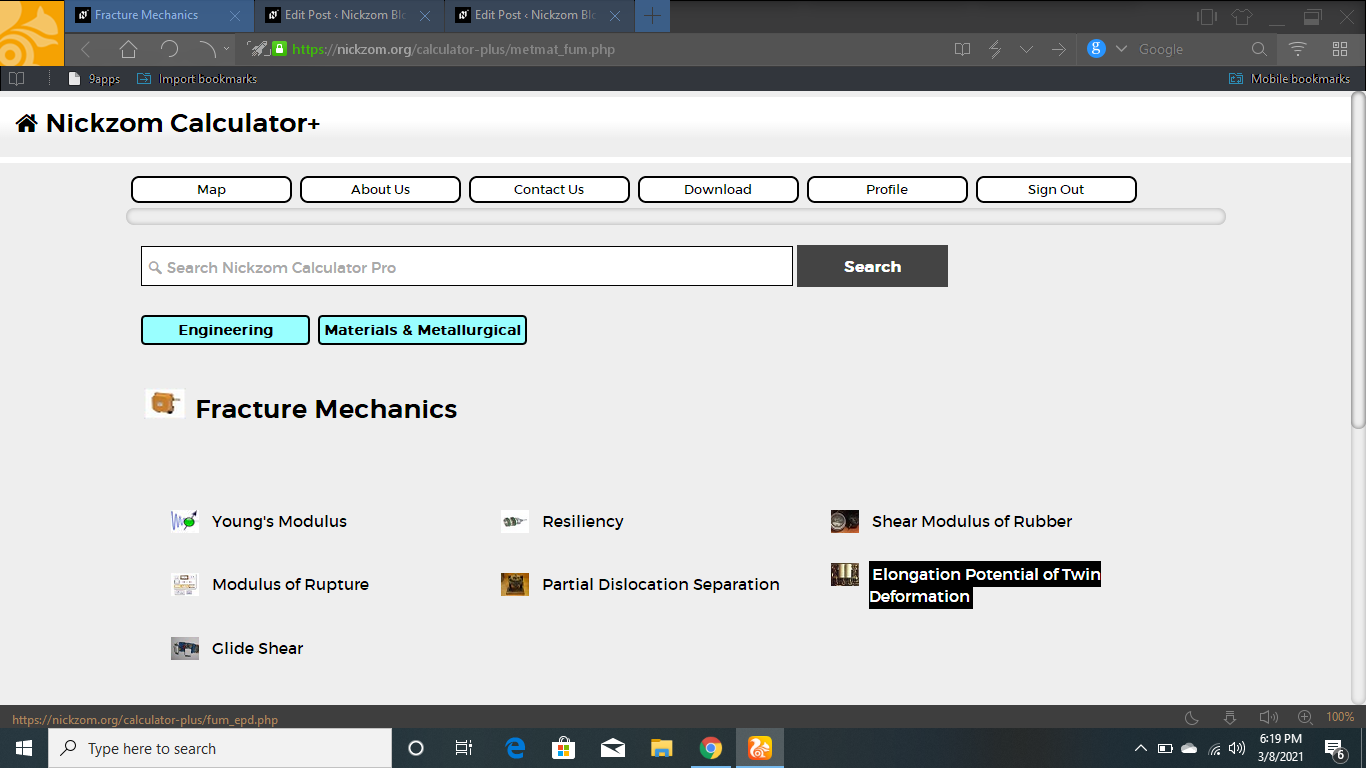Click the magnifier icon in Google search box

[1259, 49]
